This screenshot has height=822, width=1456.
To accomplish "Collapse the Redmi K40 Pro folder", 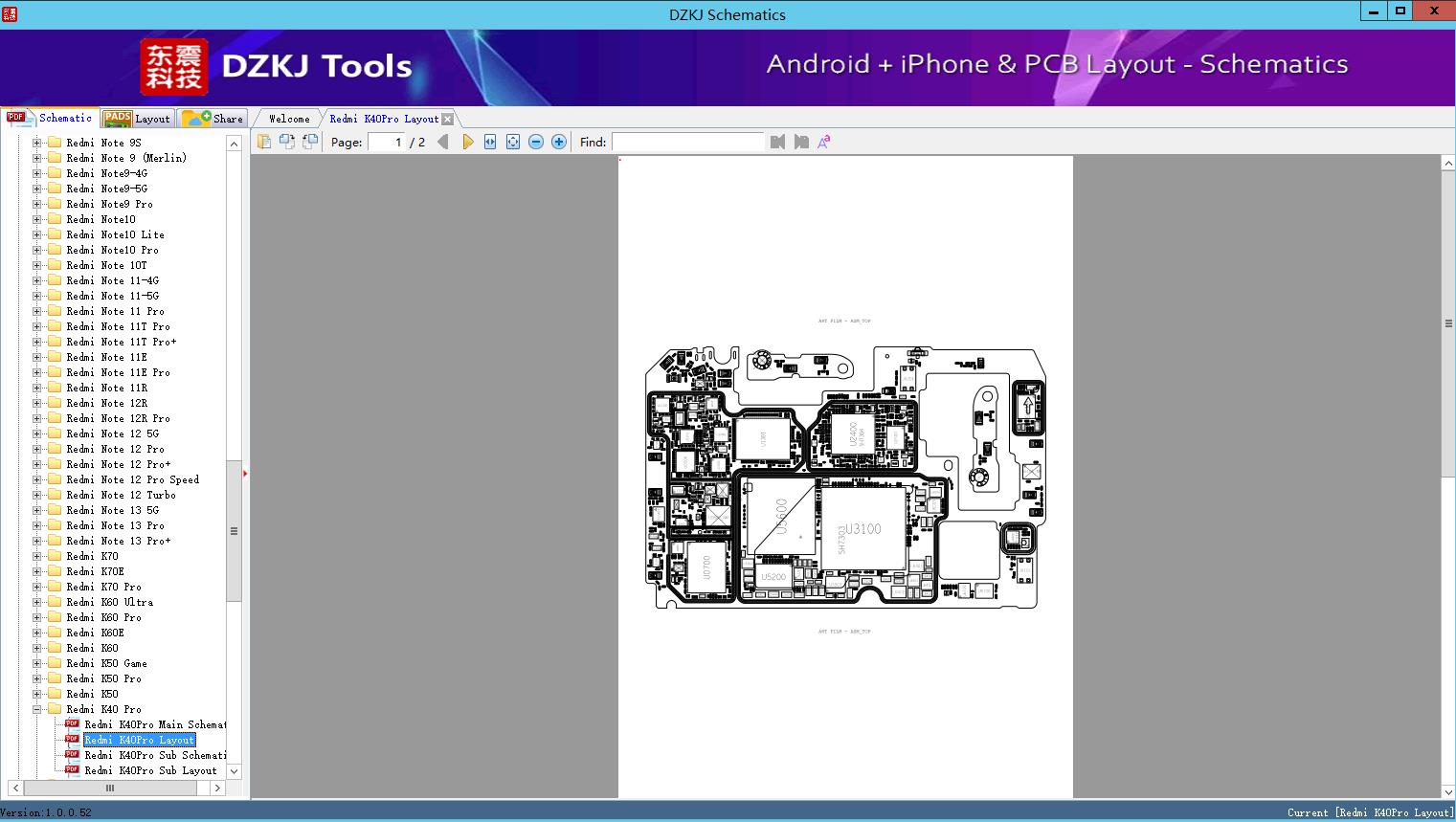I will click(36, 709).
